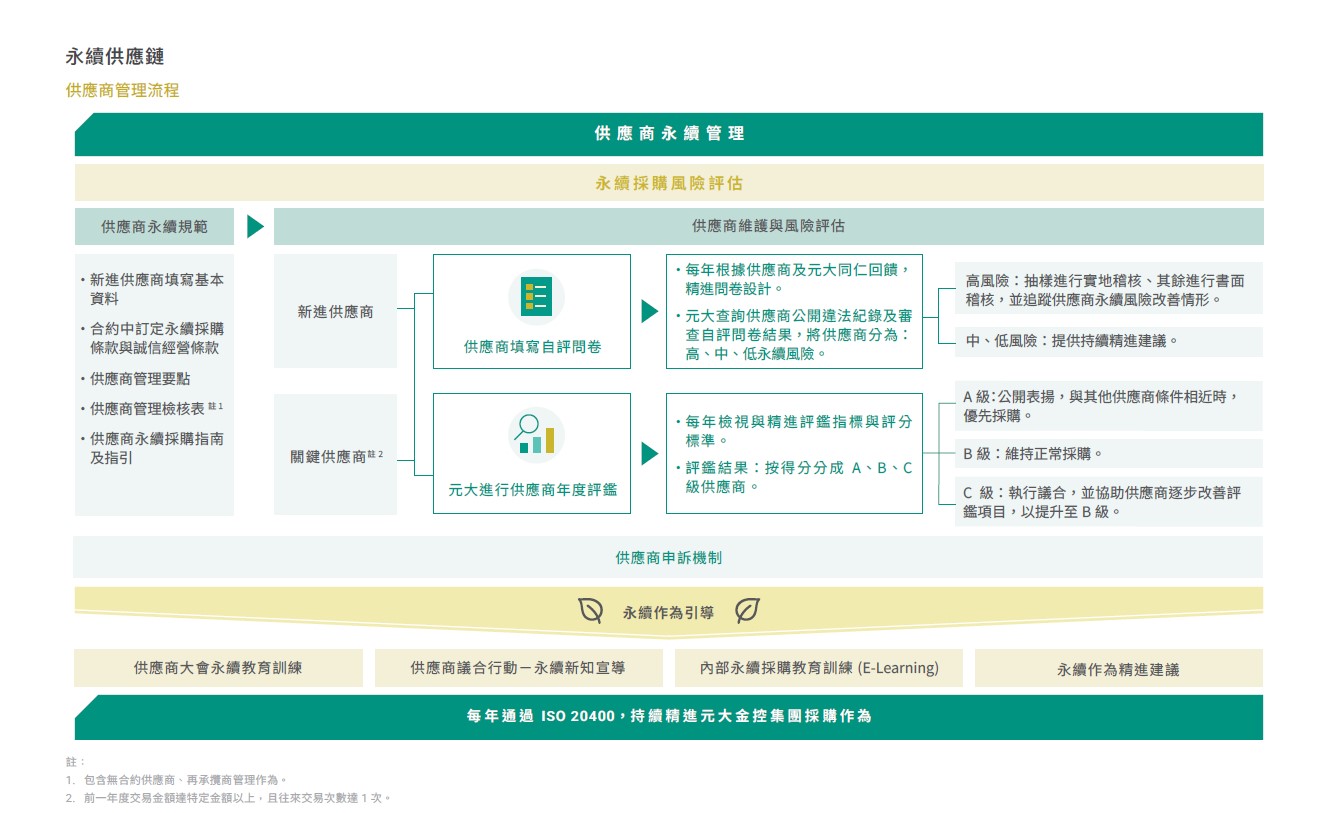1332x813 pixels.
Task: Click the green arrow after 供應商永續規範
Action: tap(255, 227)
